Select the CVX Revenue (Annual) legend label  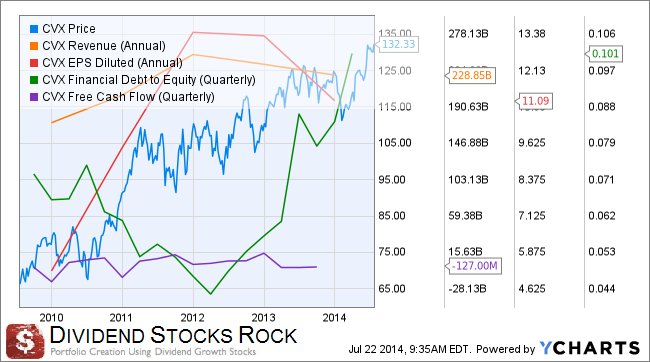click(104, 46)
